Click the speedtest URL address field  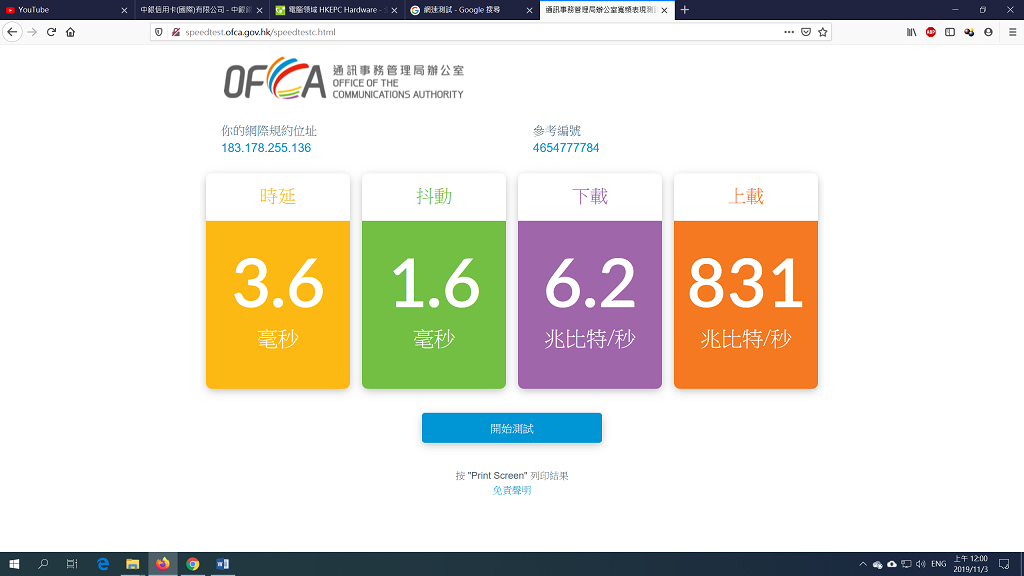tap(450, 32)
